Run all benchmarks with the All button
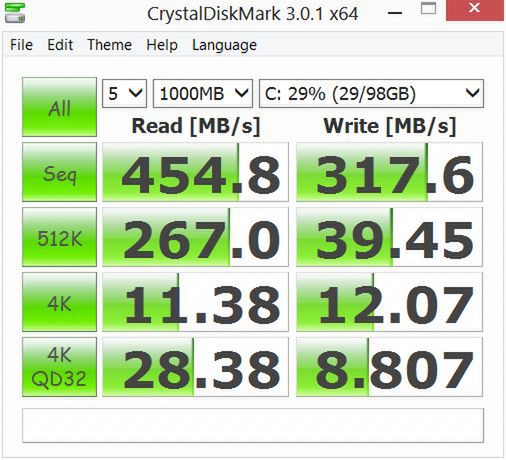Image resolution: width=506 pixels, height=460 pixels. tap(59, 107)
